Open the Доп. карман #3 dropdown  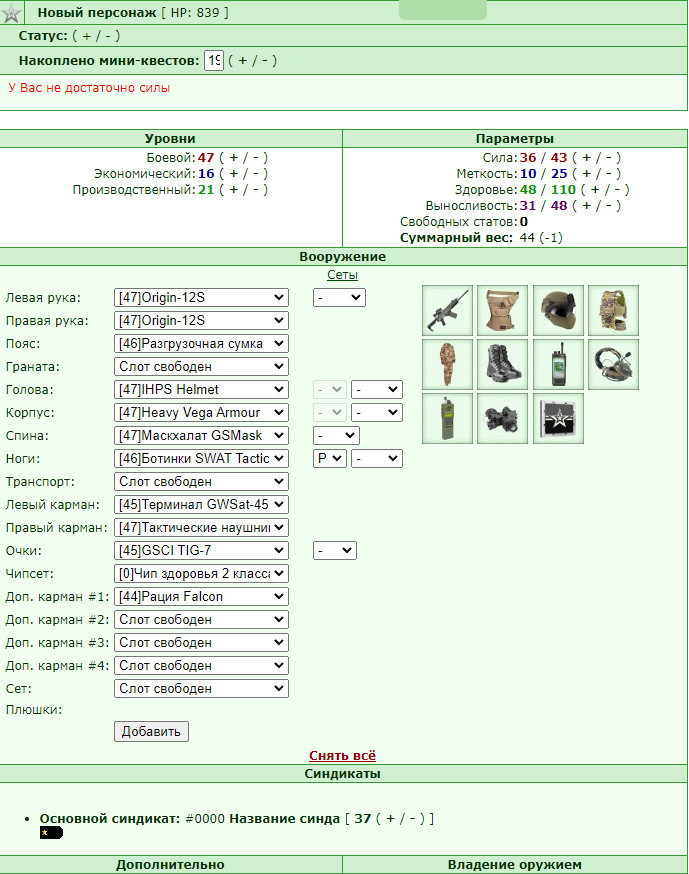click(x=201, y=643)
